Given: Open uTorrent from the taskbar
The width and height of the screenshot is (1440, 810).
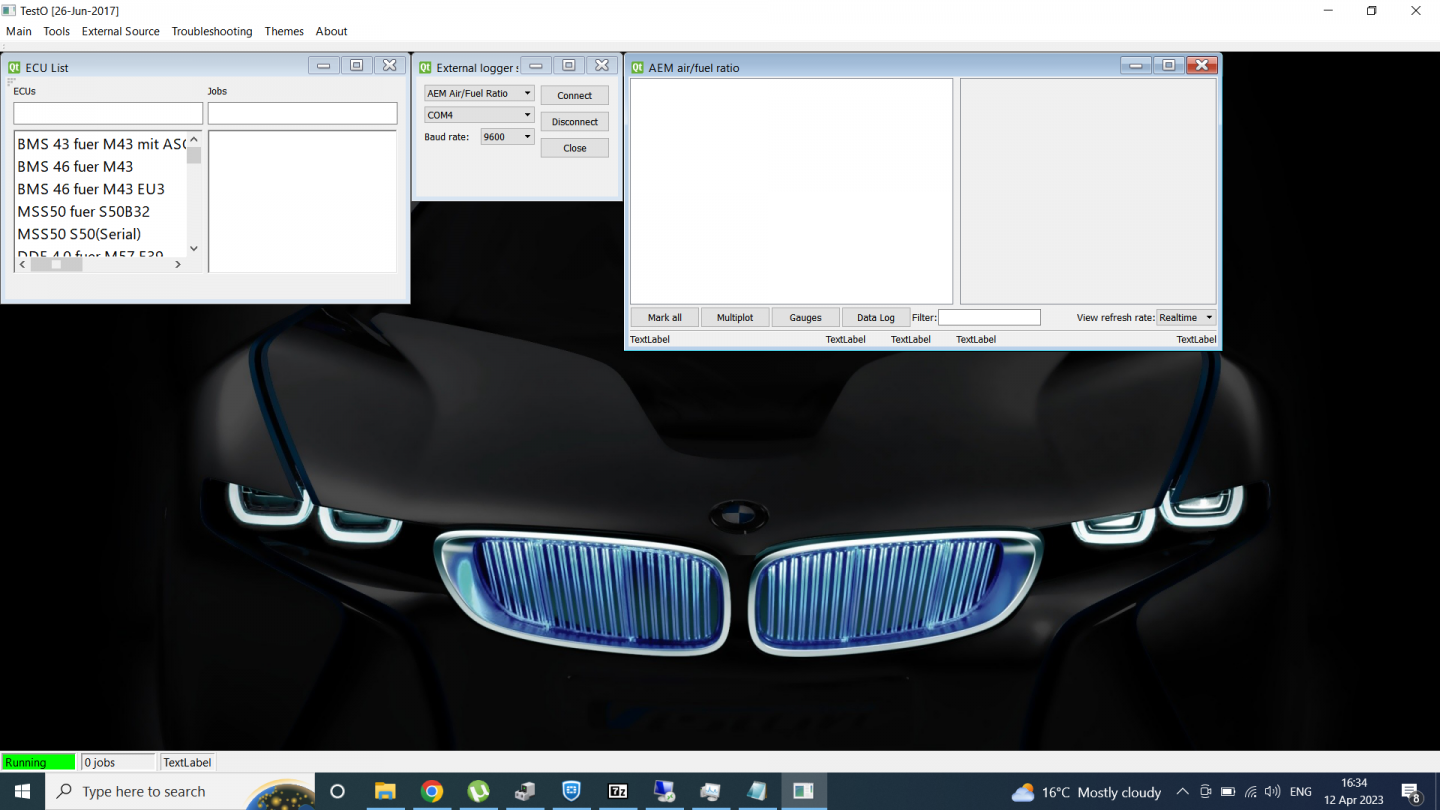Looking at the screenshot, I should [478, 791].
